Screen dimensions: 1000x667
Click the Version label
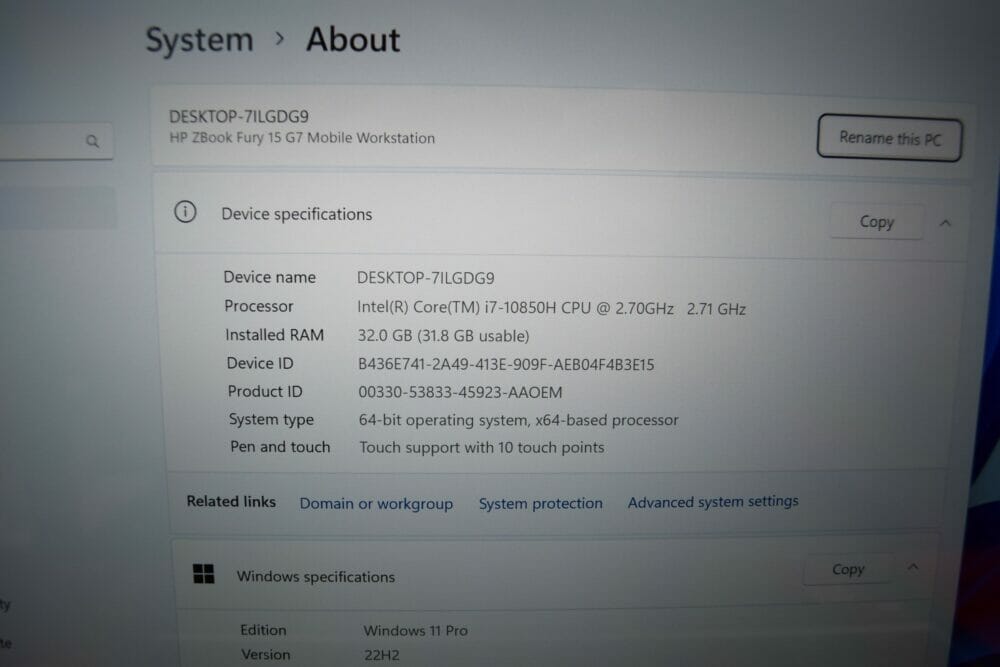(x=265, y=654)
